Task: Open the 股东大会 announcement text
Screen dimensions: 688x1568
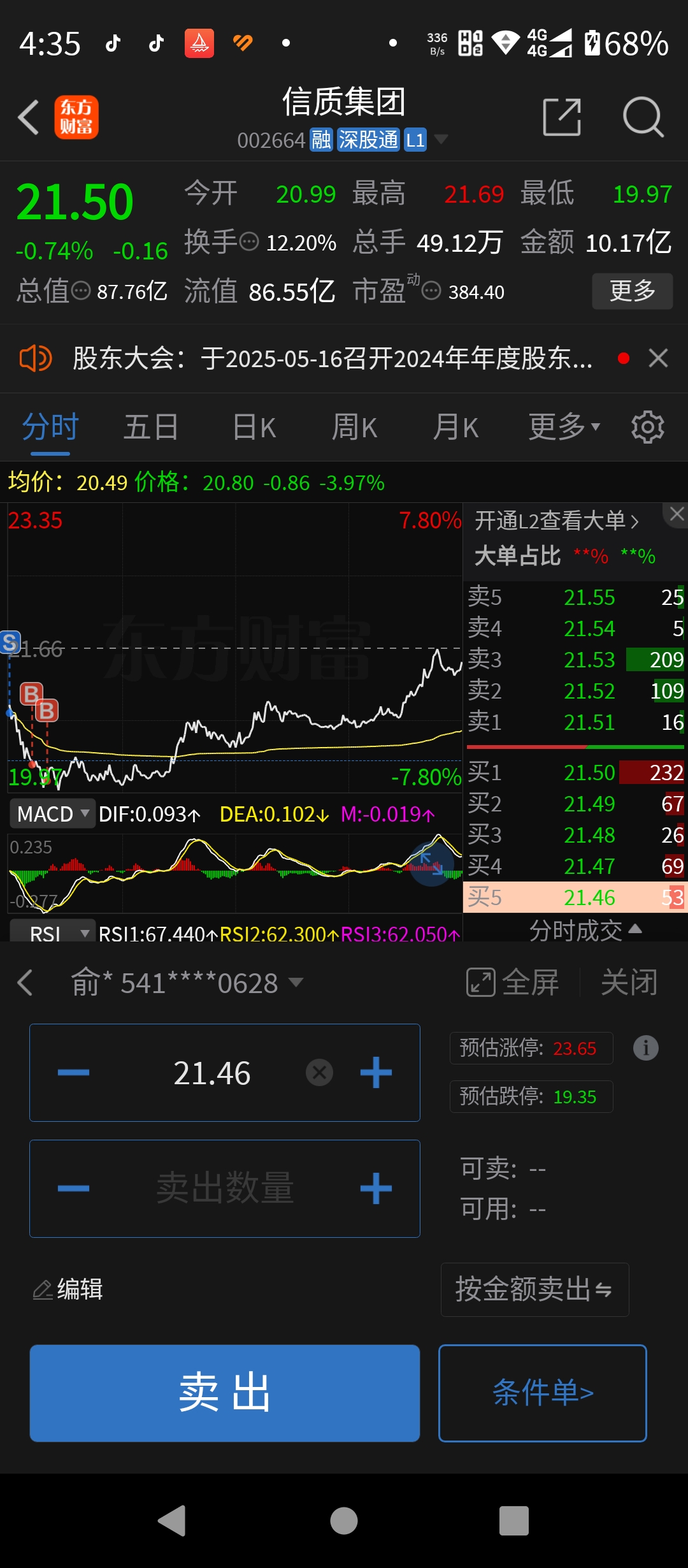Action: pos(333,358)
